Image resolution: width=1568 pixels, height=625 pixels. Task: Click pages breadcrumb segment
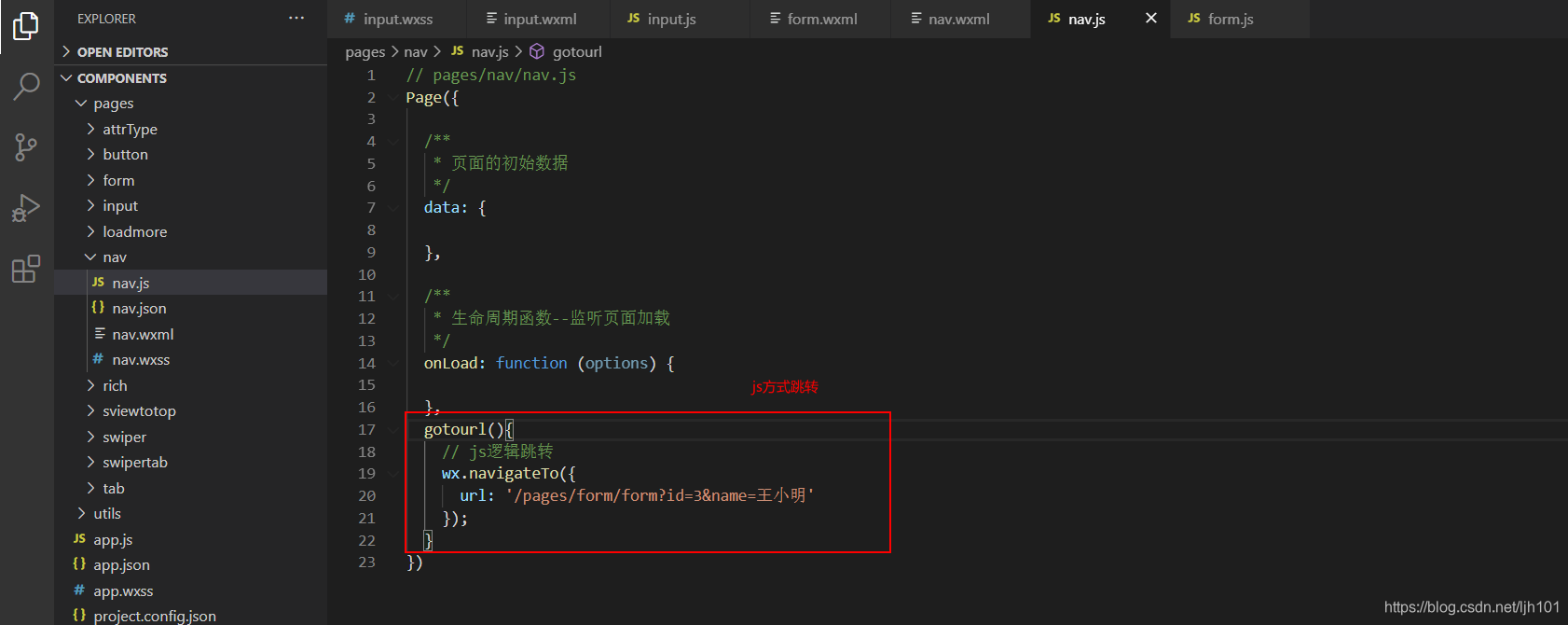tap(364, 52)
